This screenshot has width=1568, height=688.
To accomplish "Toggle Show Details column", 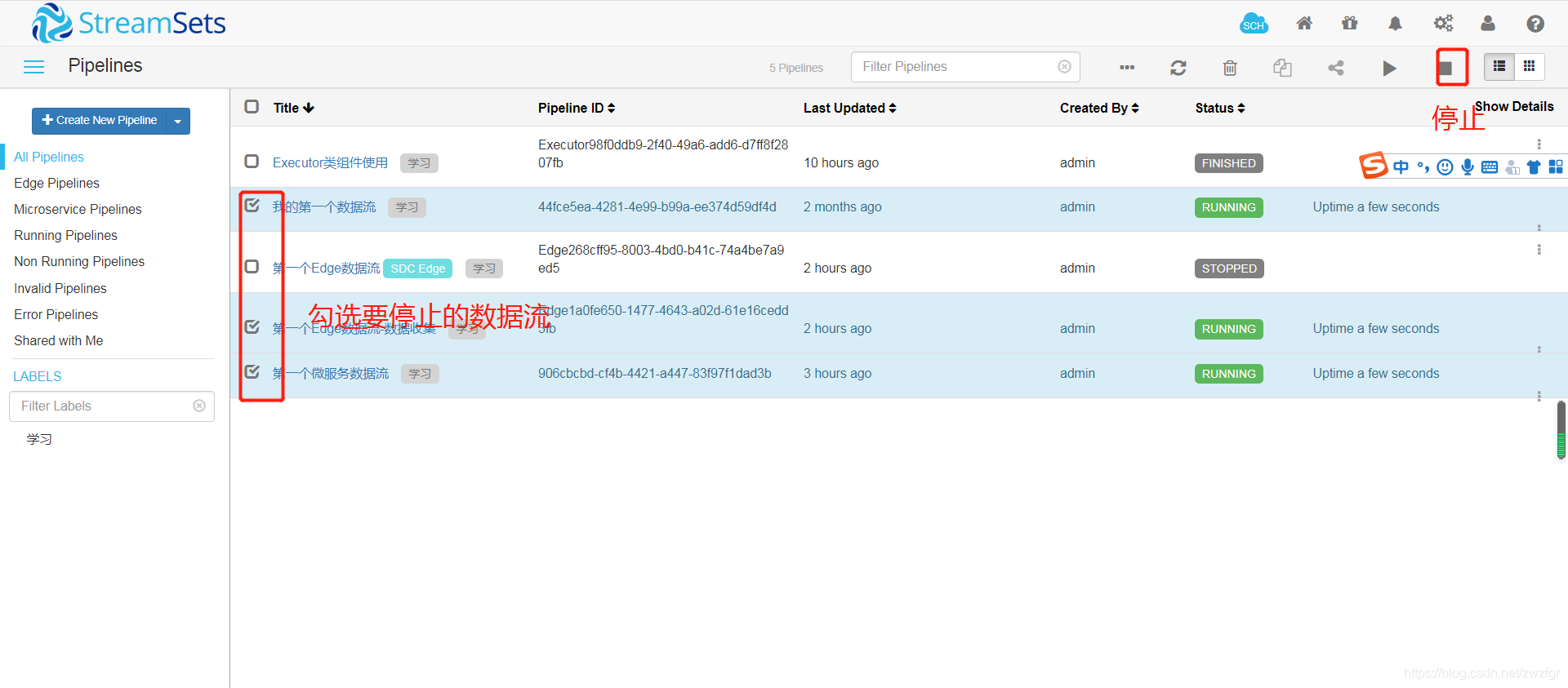I will point(1514,107).
